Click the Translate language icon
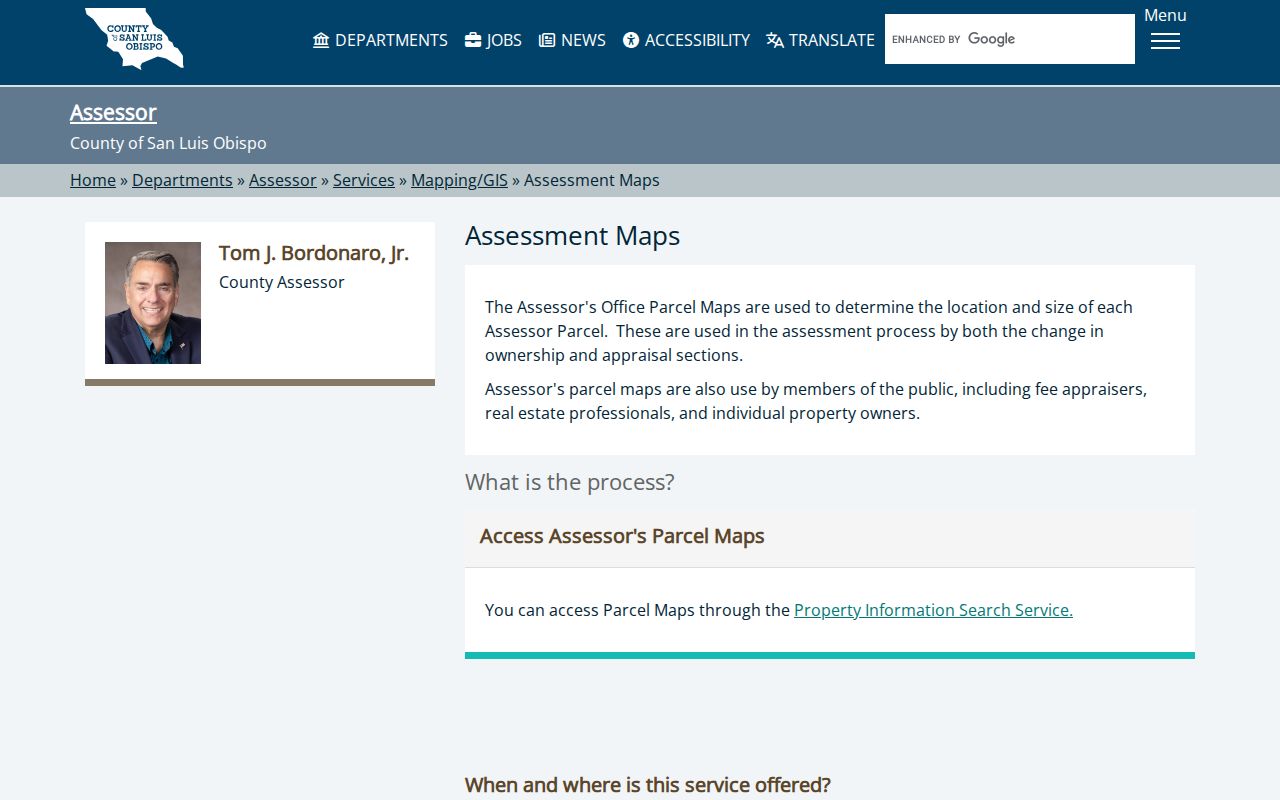 point(775,40)
